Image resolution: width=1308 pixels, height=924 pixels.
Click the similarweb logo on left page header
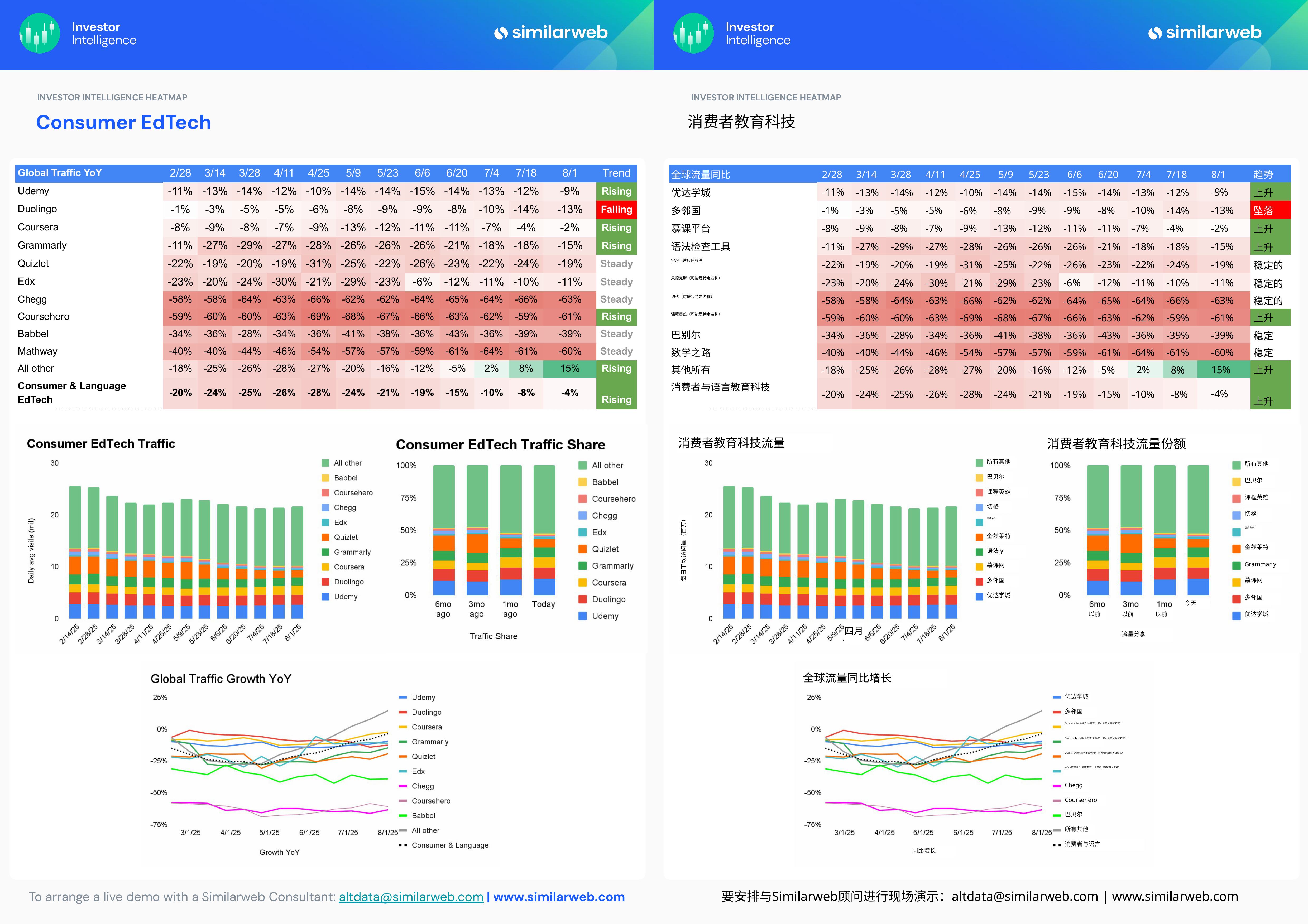point(551,33)
